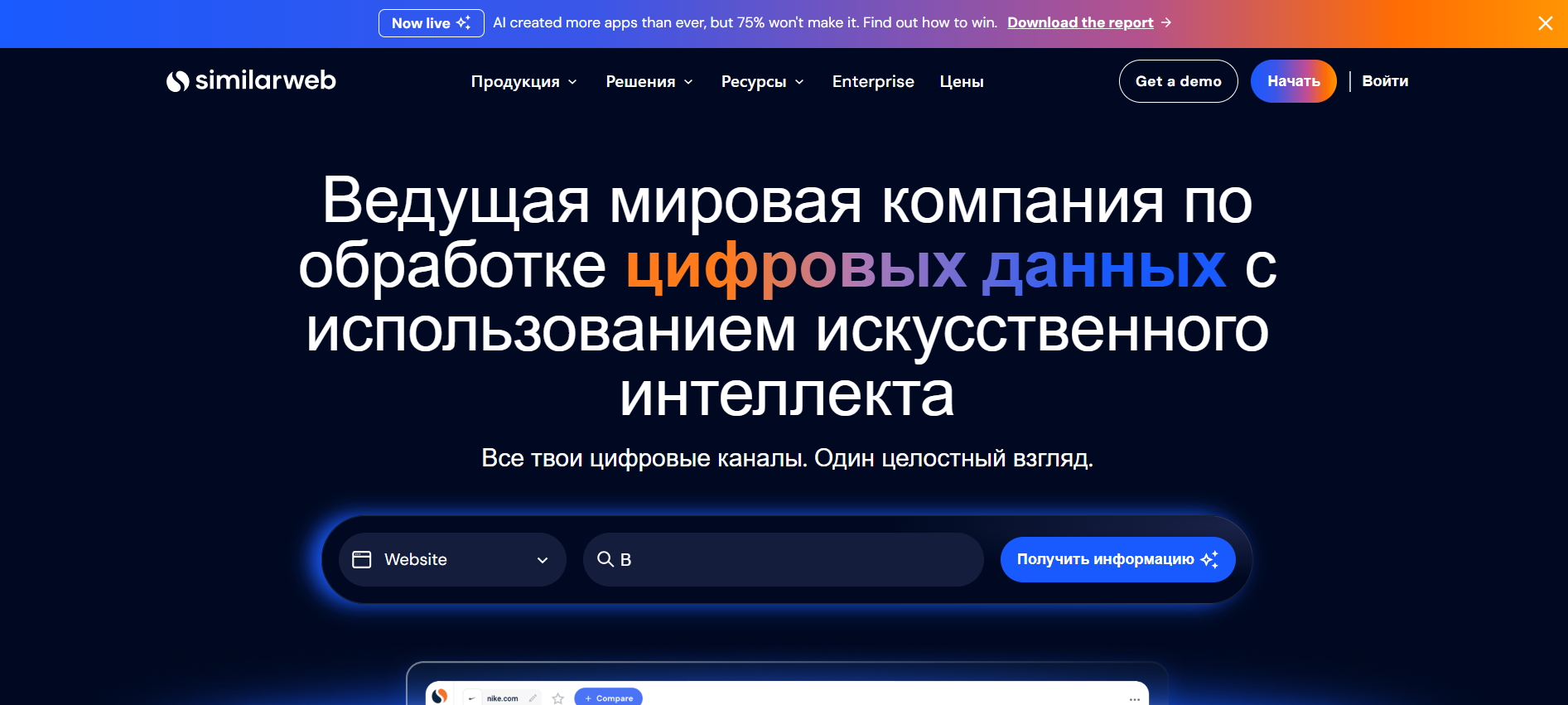1568x705 pixels.
Task: Close the top announcement banner
Action: click(1545, 23)
